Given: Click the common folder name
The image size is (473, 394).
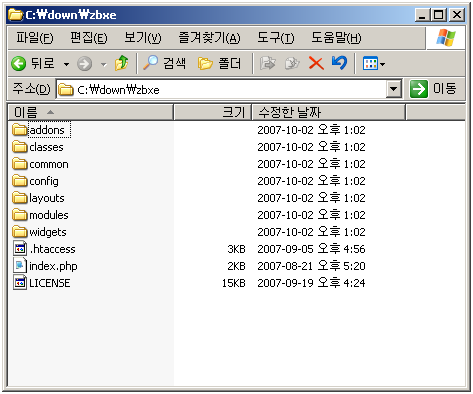Looking at the screenshot, I should [49, 164].
